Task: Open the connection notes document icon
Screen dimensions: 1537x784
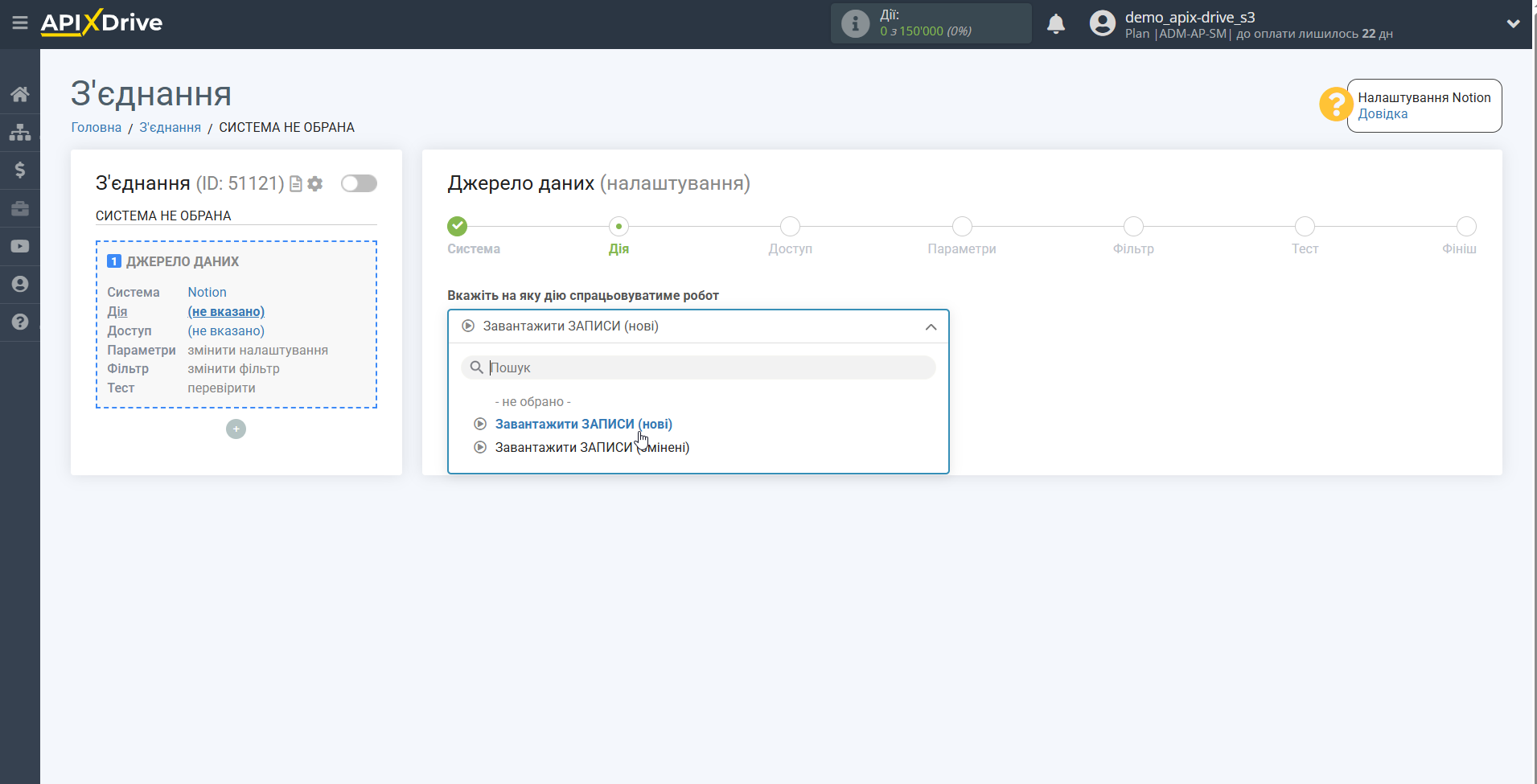Action: tap(296, 184)
